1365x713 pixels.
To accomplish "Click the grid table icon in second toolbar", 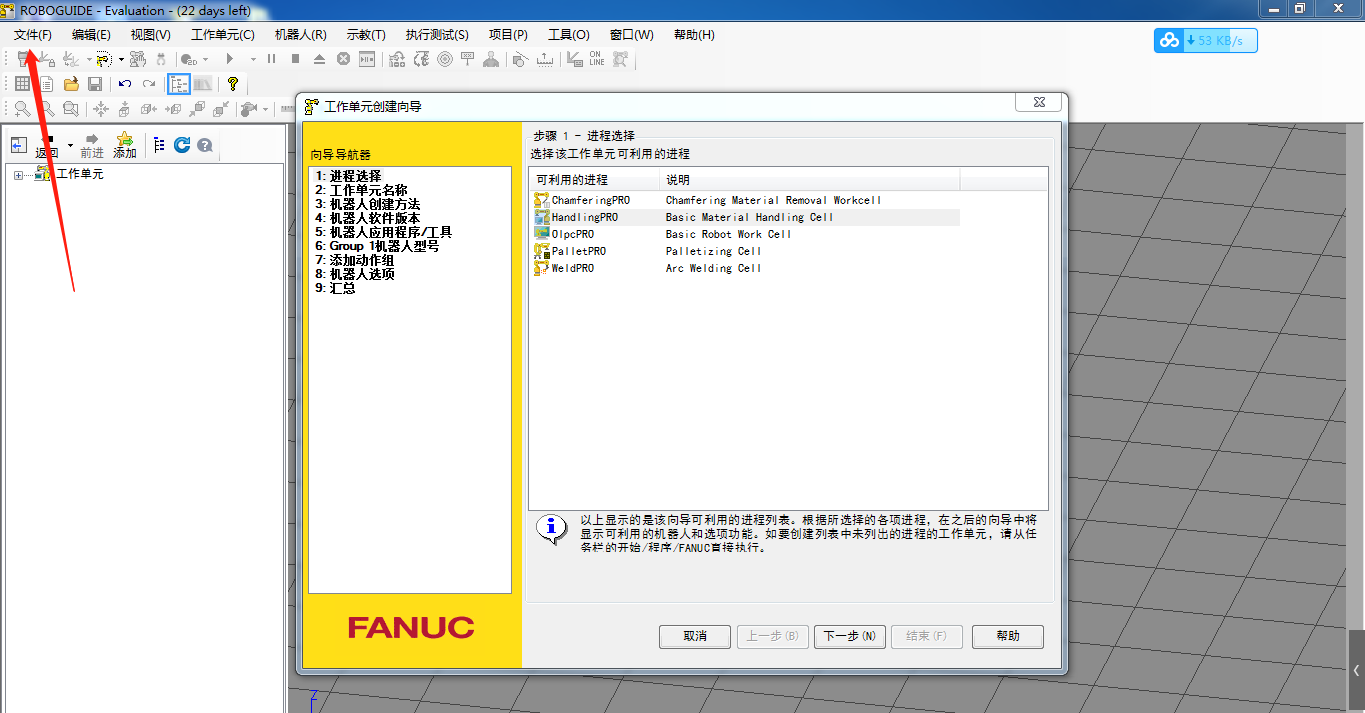I will click(22, 84).
